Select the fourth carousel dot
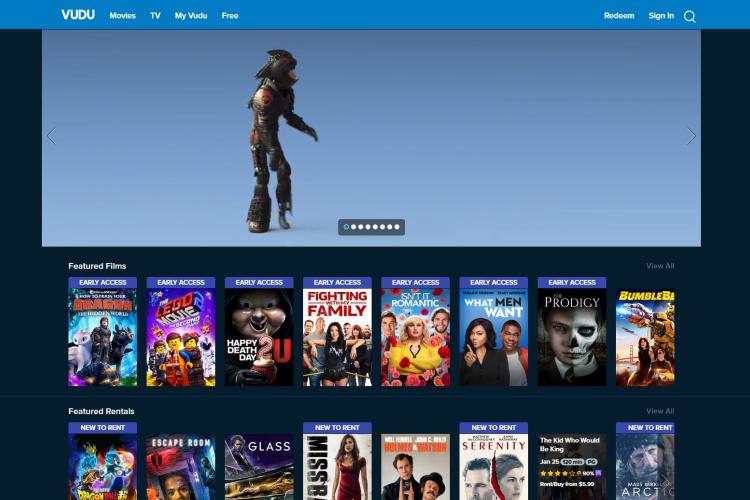This screenshot has height=500, width=750. [x=368, y=227]
